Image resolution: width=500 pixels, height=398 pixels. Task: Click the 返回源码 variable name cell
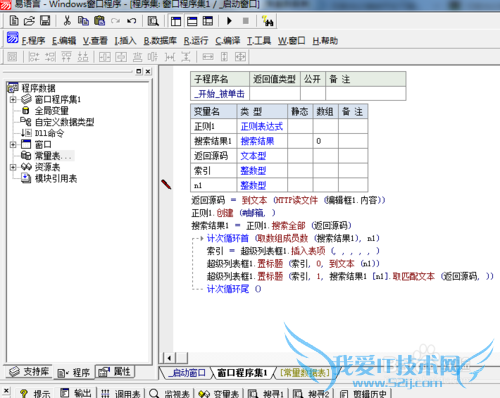pyautogui.click(x=214, y=156)
